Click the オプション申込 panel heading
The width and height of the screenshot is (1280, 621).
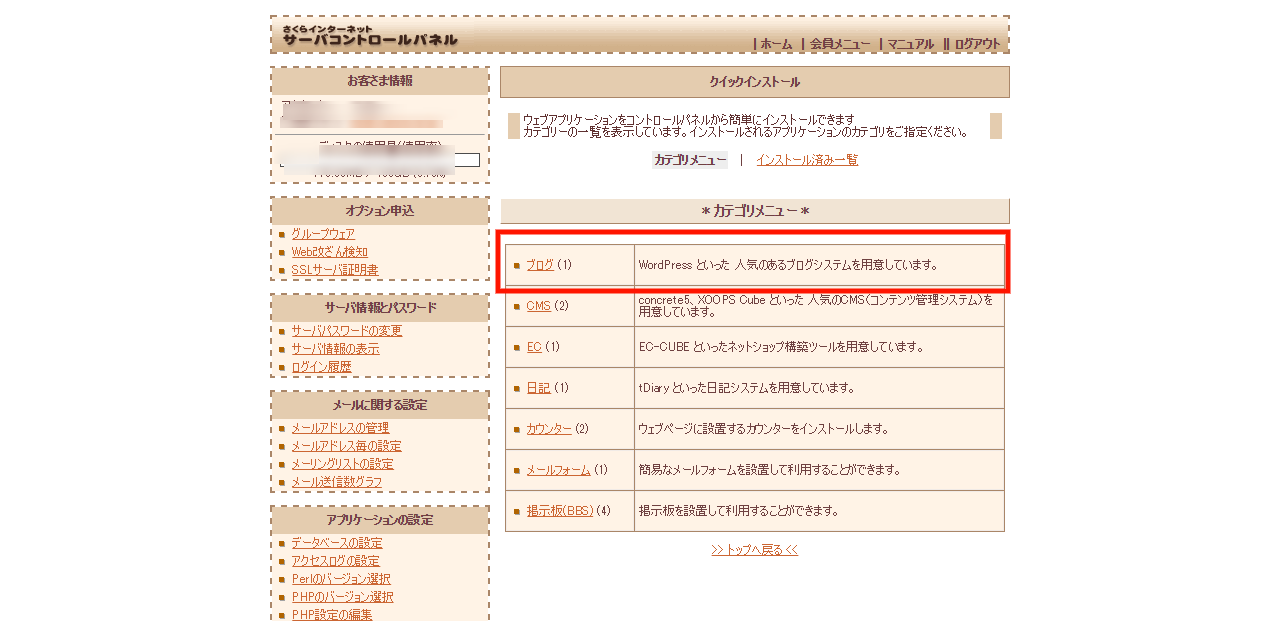coord(380,211)
